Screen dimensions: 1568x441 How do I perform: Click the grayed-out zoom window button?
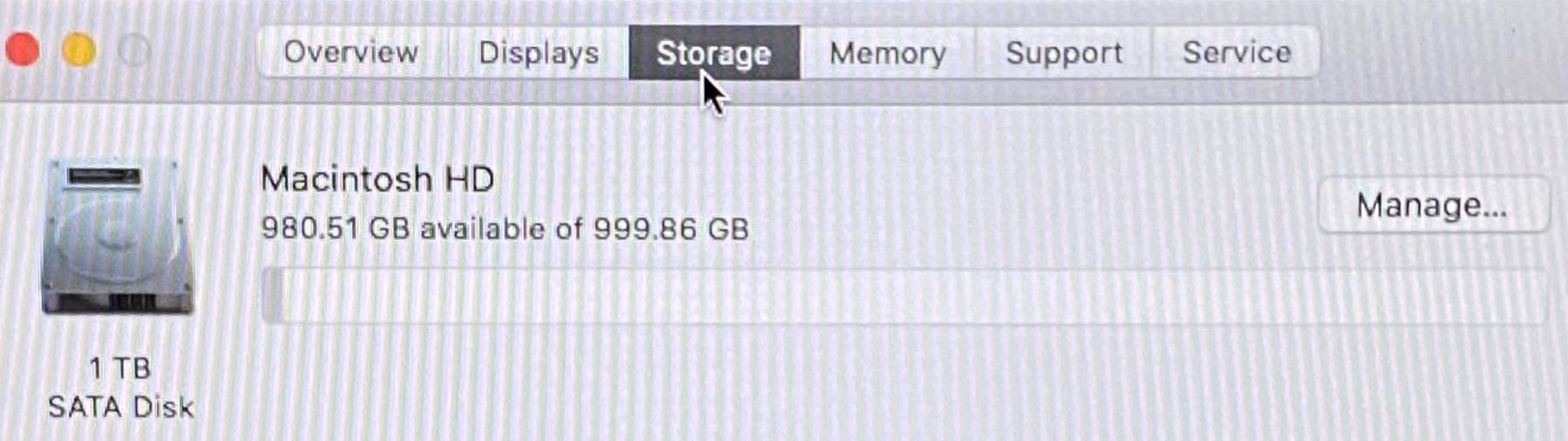click(134, 51)
